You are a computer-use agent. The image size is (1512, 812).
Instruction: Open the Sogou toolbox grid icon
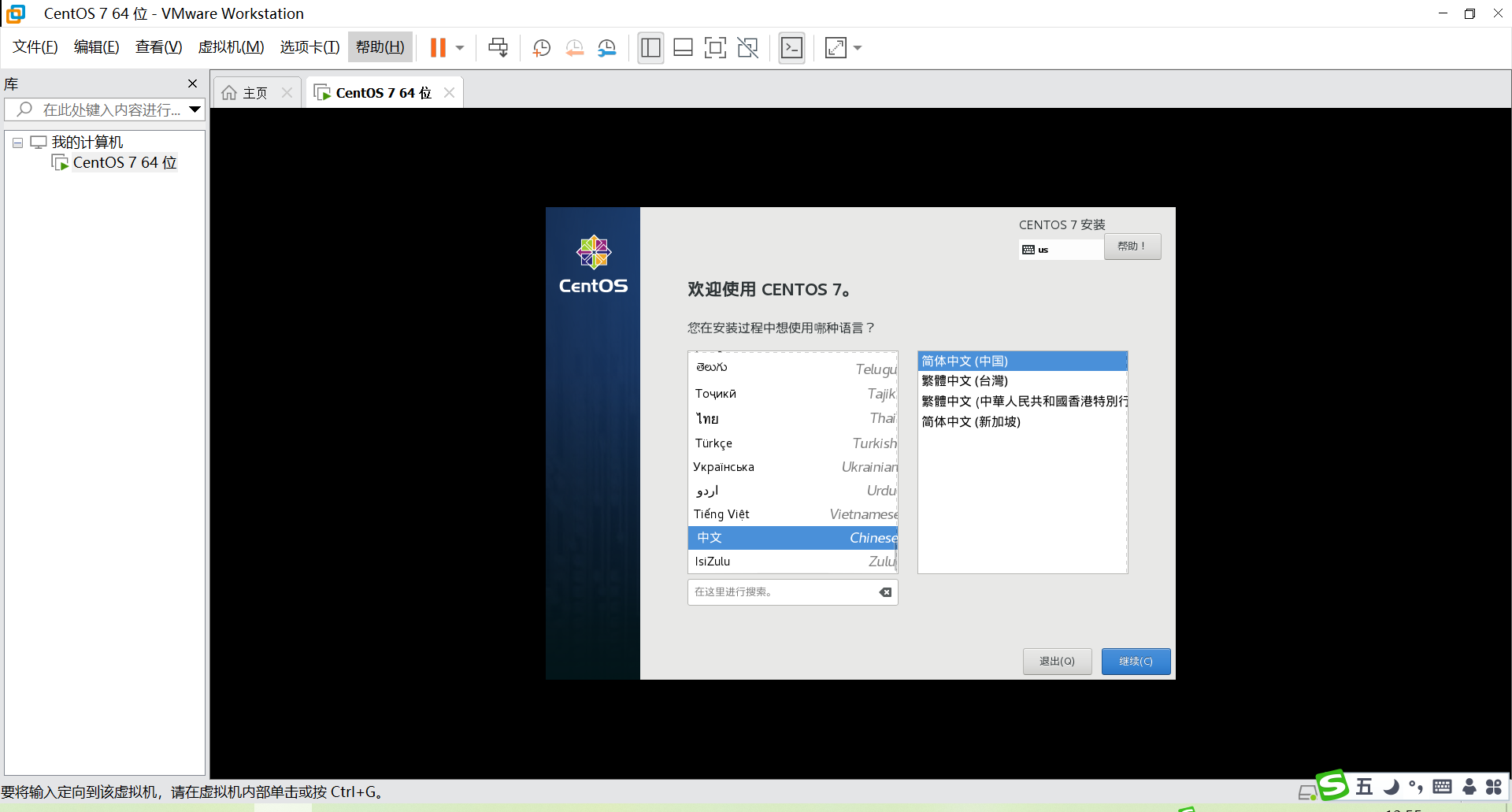1494,787
